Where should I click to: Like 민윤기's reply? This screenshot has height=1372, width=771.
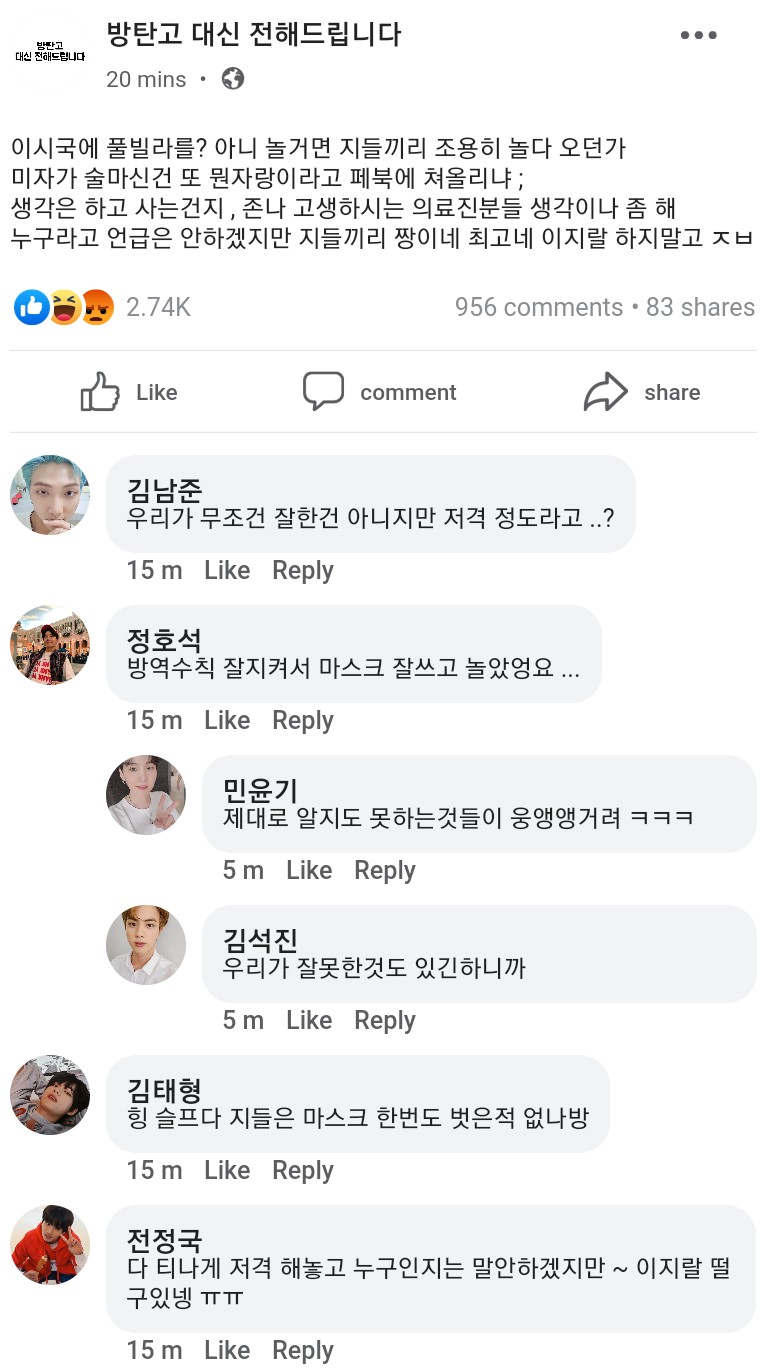point(309,870)
